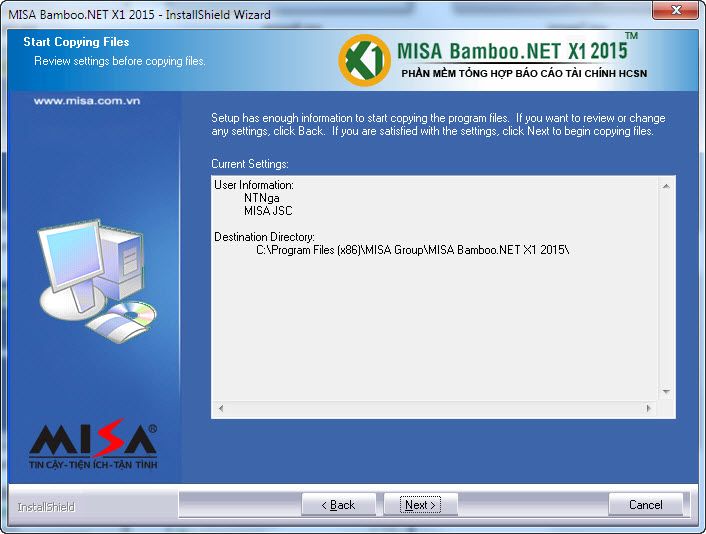Click the Next button to begin copying
The height and width of the screenshot is (534, 706).
click(420, 505)
